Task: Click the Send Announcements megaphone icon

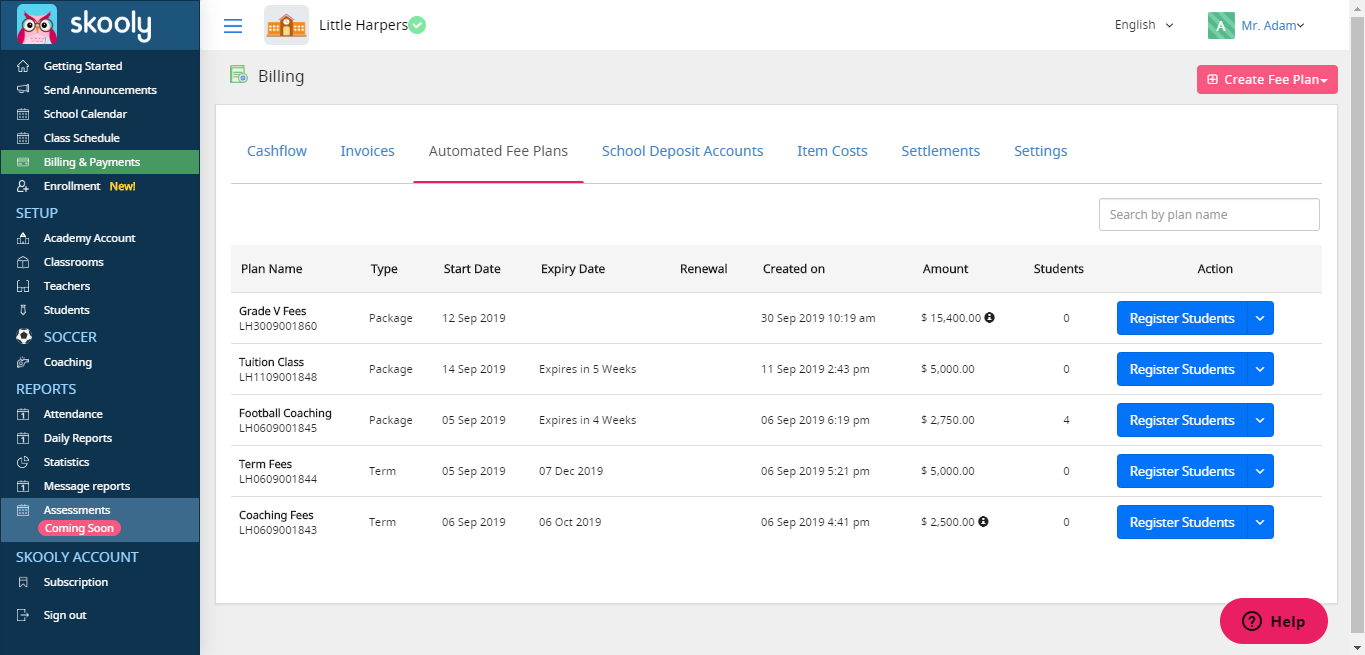Action: click(23, 90)
